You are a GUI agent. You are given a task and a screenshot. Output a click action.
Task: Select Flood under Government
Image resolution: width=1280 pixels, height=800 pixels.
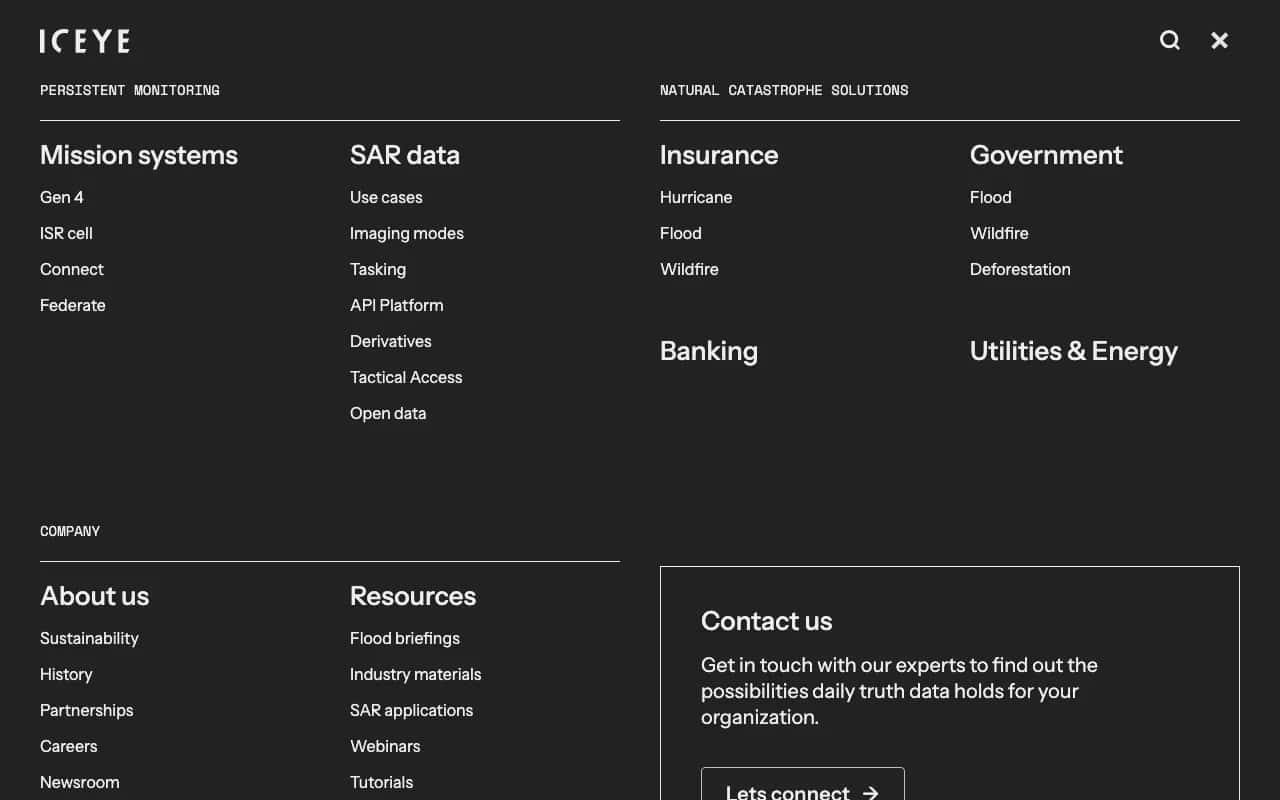pyautogui.click(x=991, y=197)
